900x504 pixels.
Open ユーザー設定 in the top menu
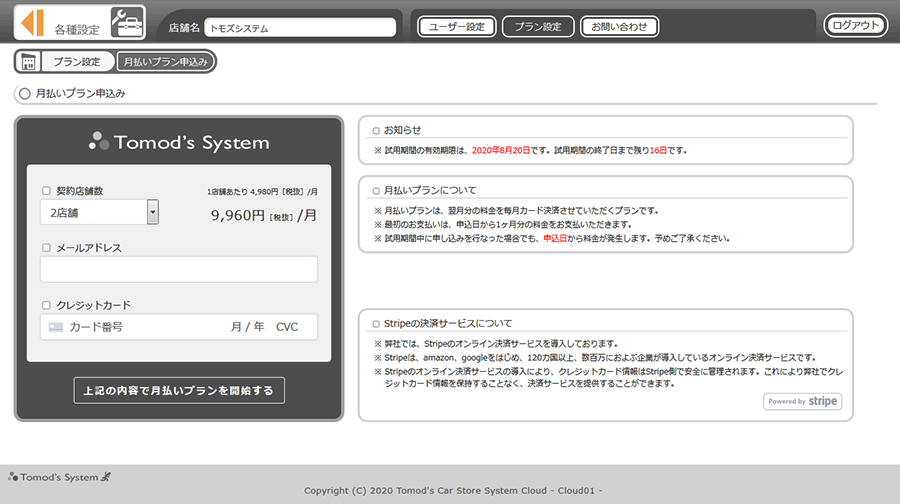(x=457, y=26)
